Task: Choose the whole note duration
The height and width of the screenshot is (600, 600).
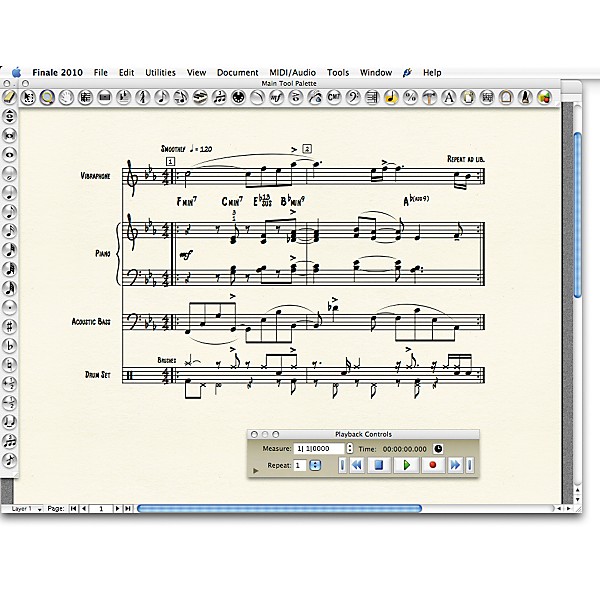Action: pos(10,155)
